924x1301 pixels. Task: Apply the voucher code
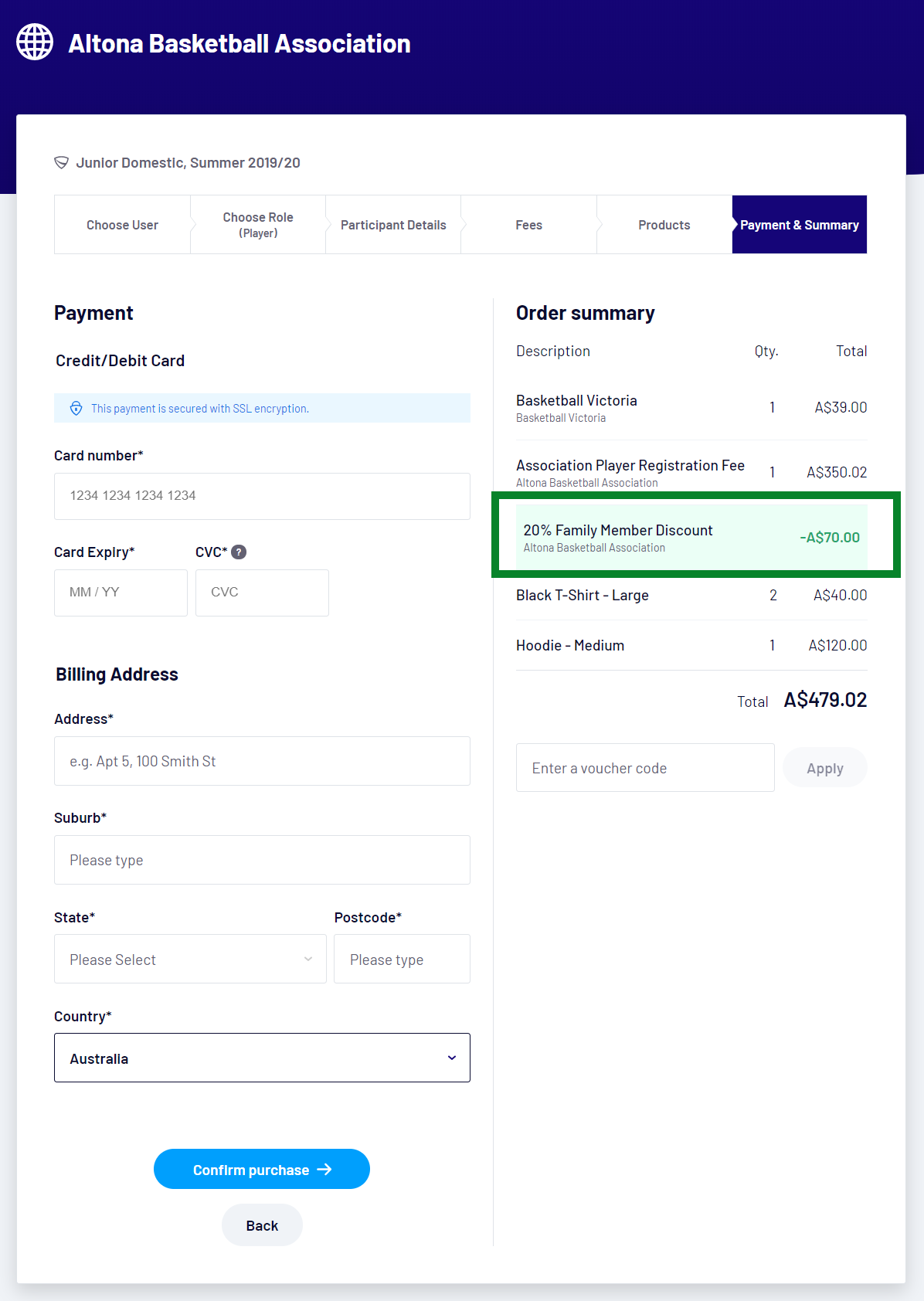pyautogui.click(x=824, y=768)
